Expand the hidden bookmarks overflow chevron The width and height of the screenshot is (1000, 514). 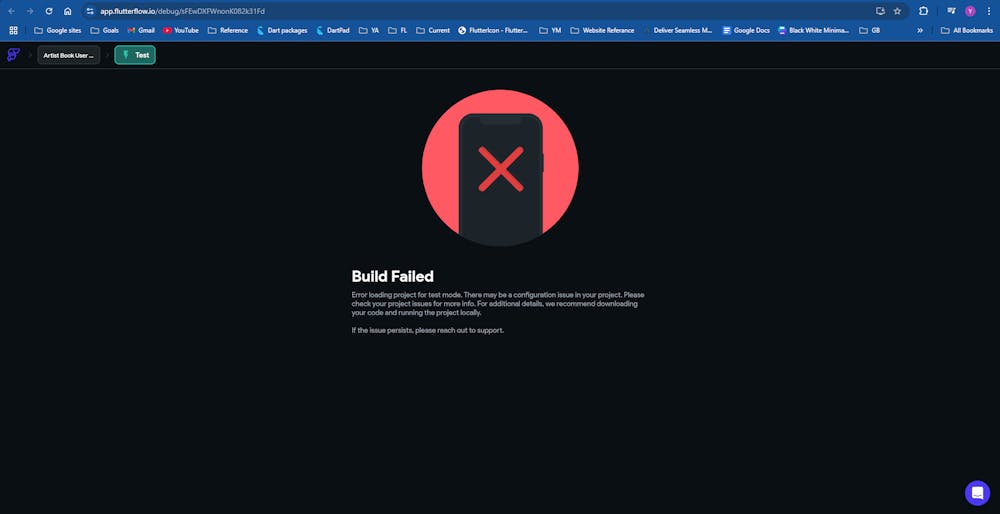tap(920, 31)
